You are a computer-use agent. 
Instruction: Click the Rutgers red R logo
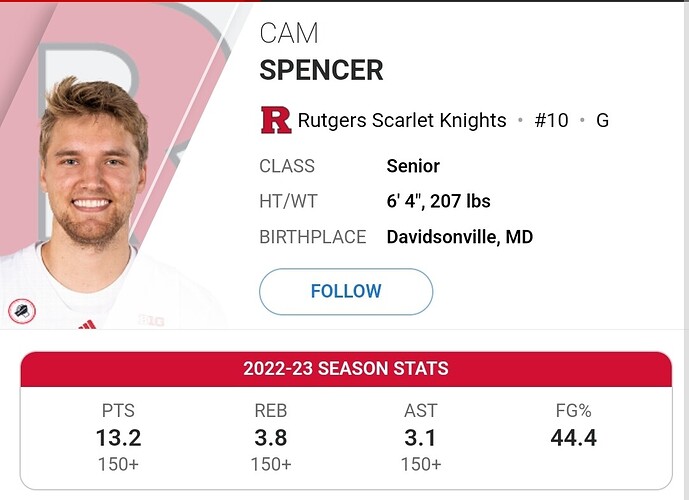[x=275, y=121]
